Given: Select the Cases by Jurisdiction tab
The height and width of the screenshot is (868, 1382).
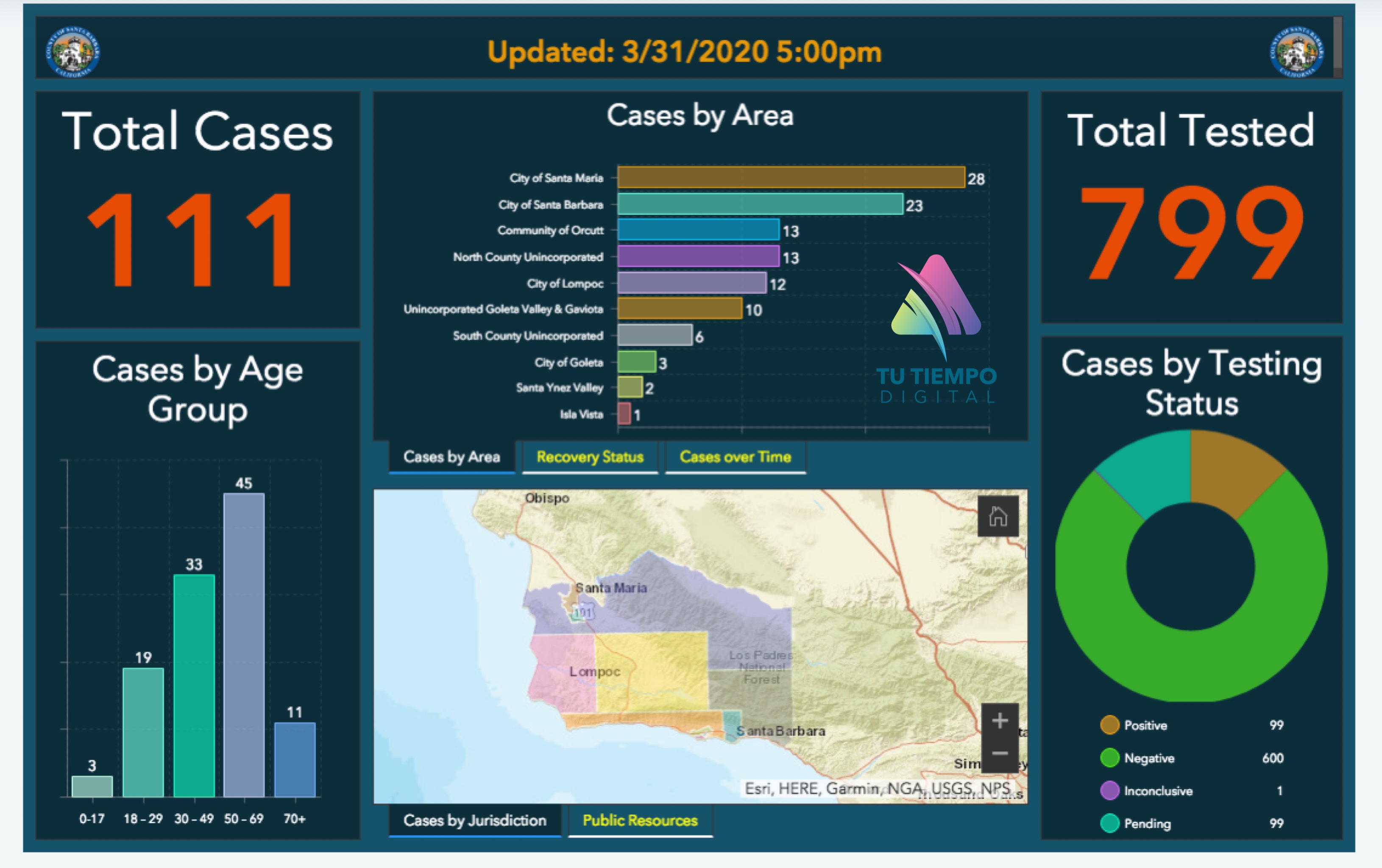Looking at the screenshot, I should pos(474,821).
